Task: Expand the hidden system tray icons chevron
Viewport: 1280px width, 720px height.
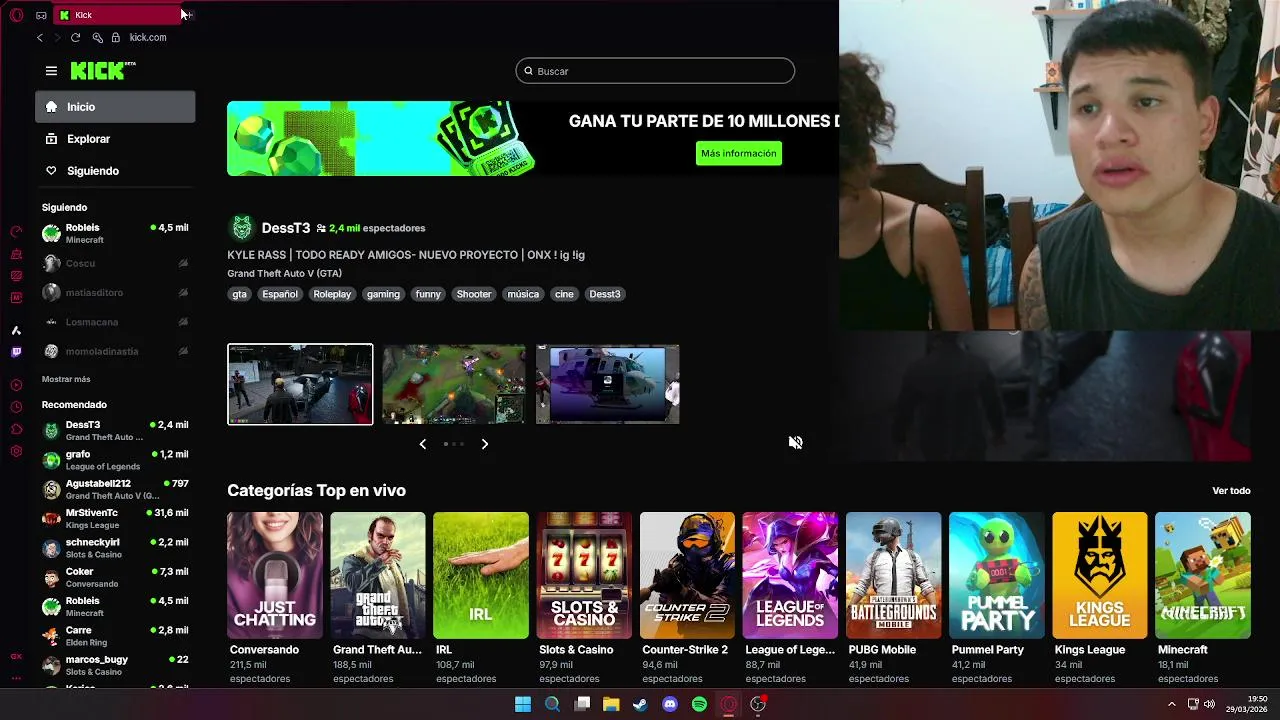Action: [1172, 704]
